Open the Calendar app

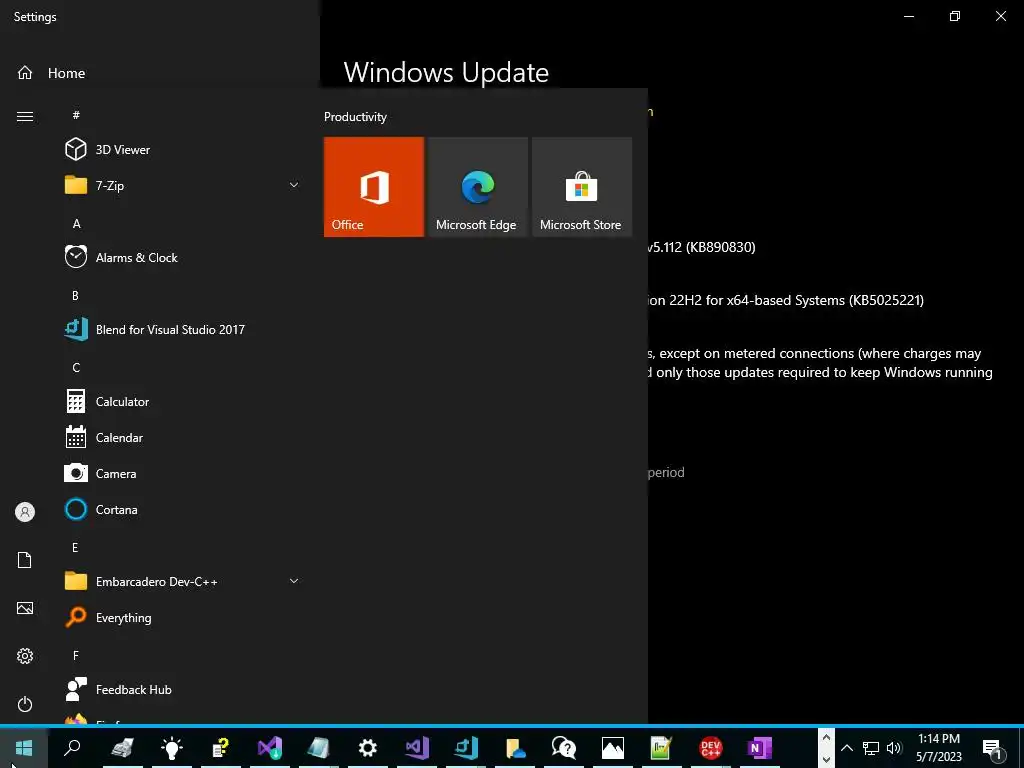tap(183, 438)
